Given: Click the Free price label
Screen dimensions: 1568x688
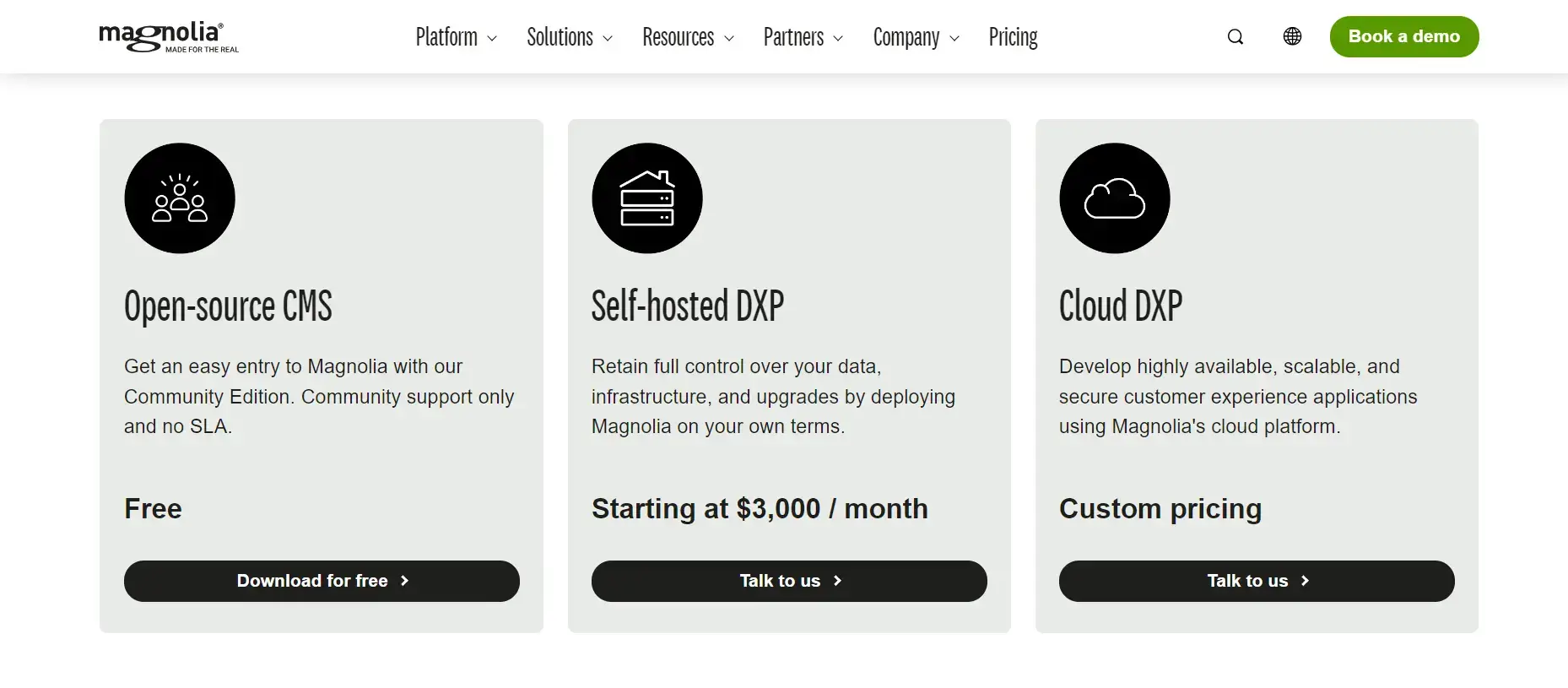Looking at the screenshot, I should pyautogui.click(x=153, y=509).
